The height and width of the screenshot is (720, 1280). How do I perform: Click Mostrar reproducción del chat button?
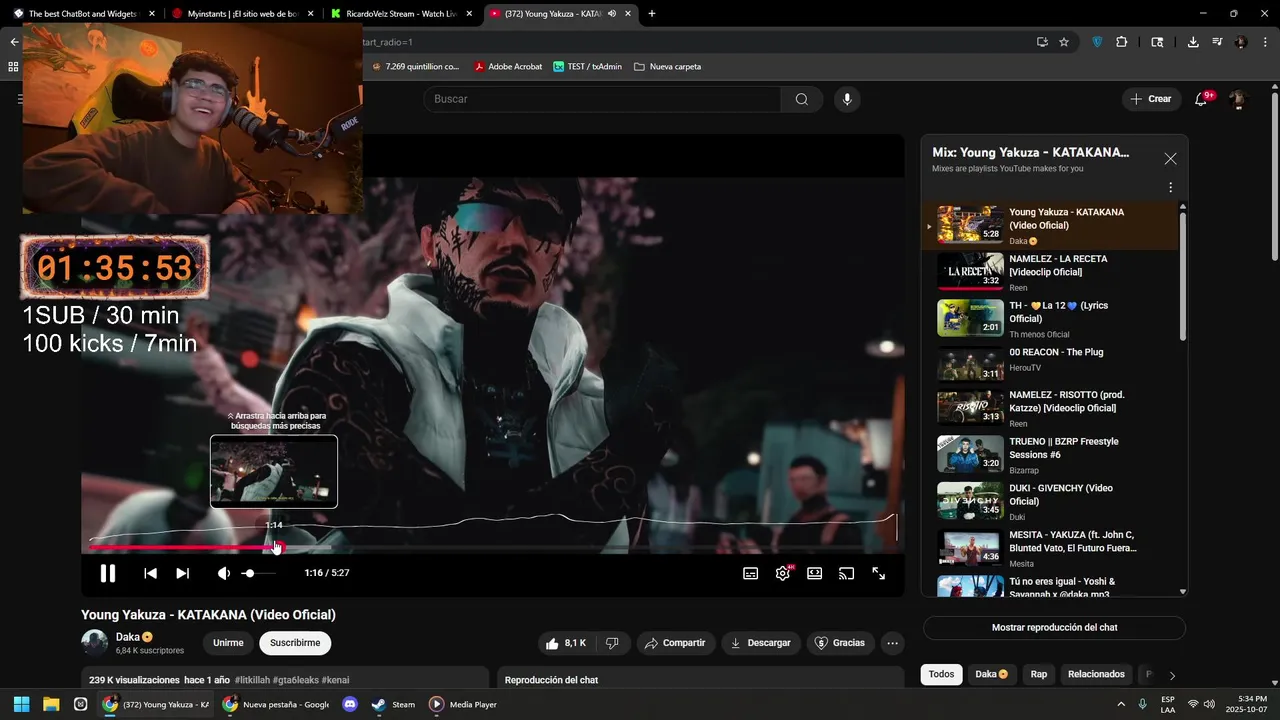[1054, 628]
